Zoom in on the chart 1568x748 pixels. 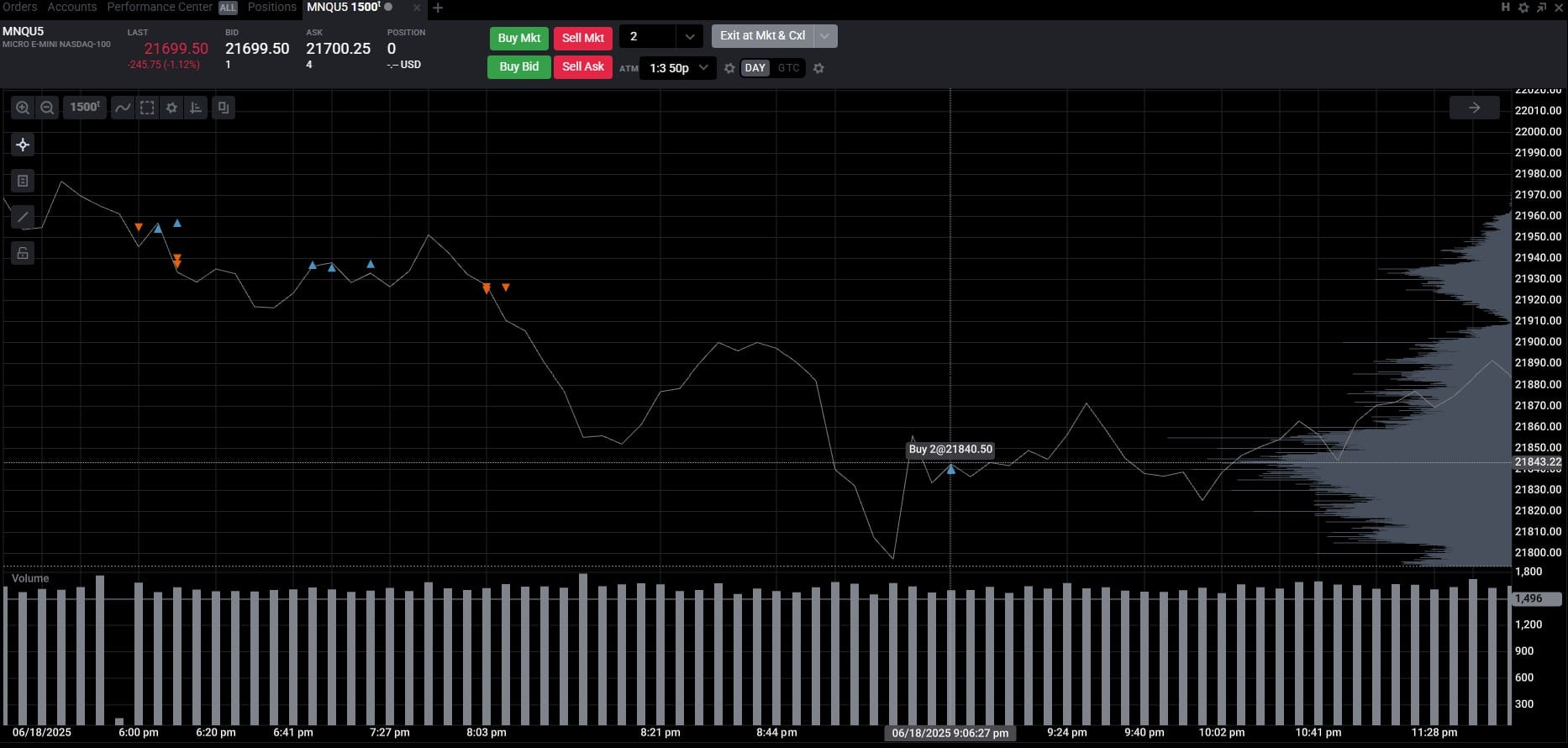tap(23, 108)
